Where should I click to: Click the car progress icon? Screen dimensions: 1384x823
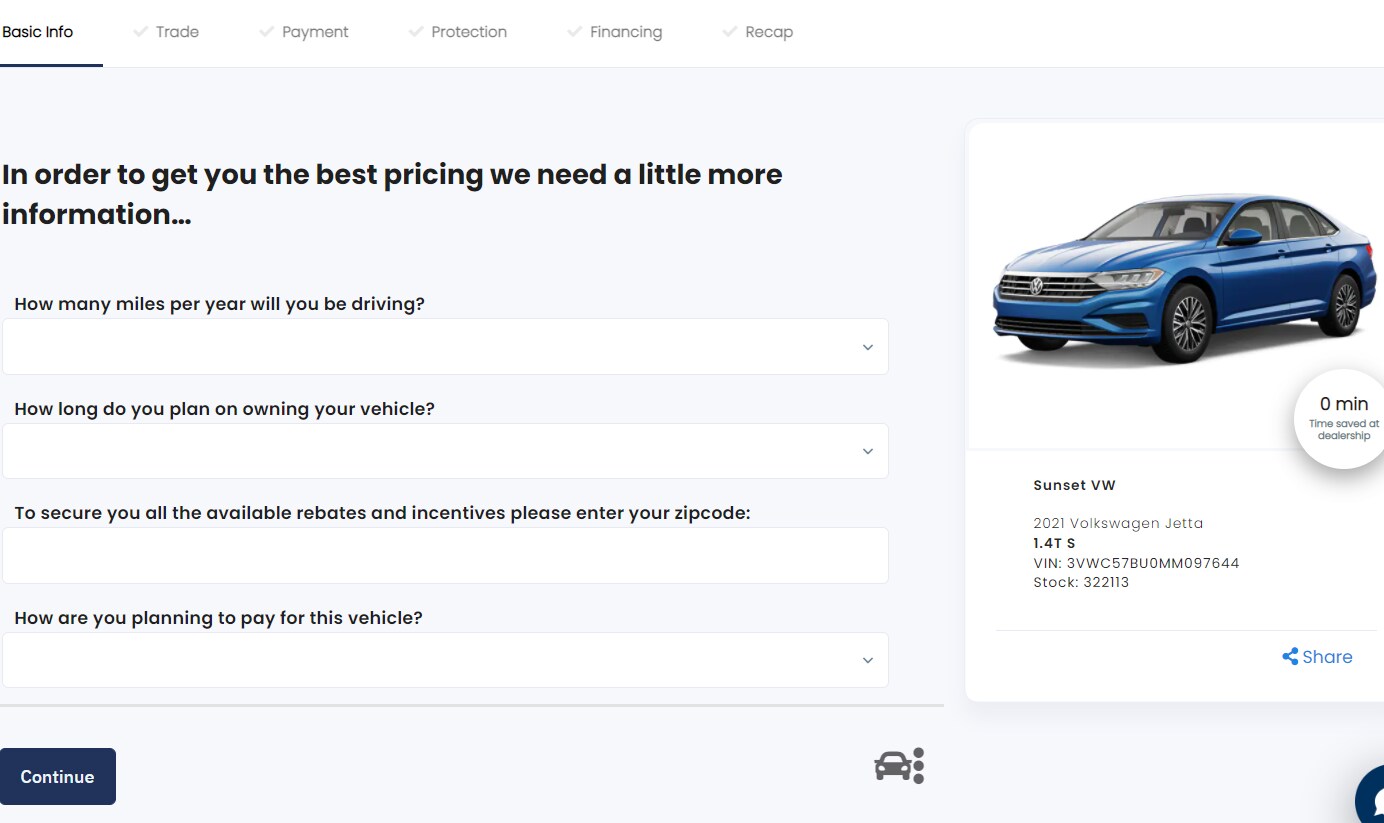[899, 766]
